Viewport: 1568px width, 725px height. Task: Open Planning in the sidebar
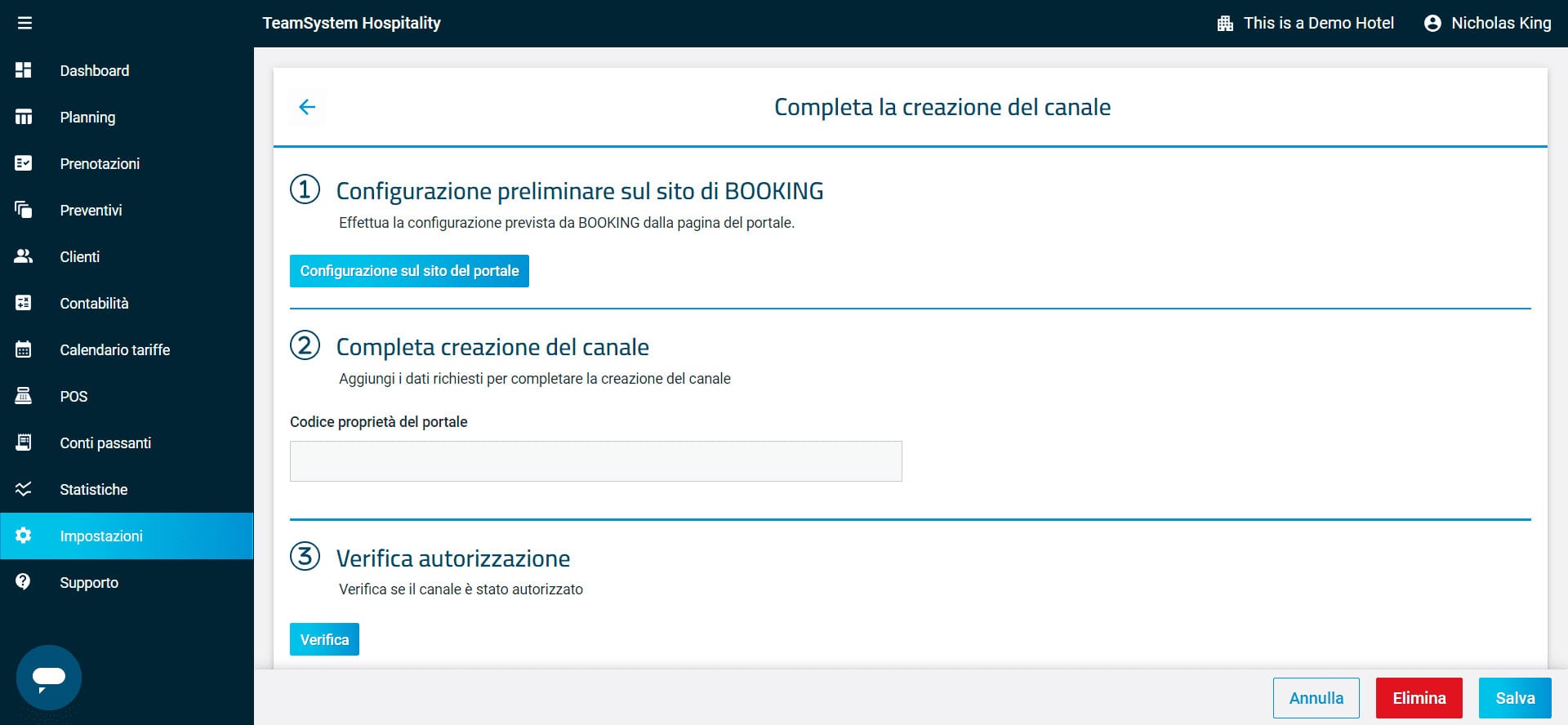click(127, 117)
